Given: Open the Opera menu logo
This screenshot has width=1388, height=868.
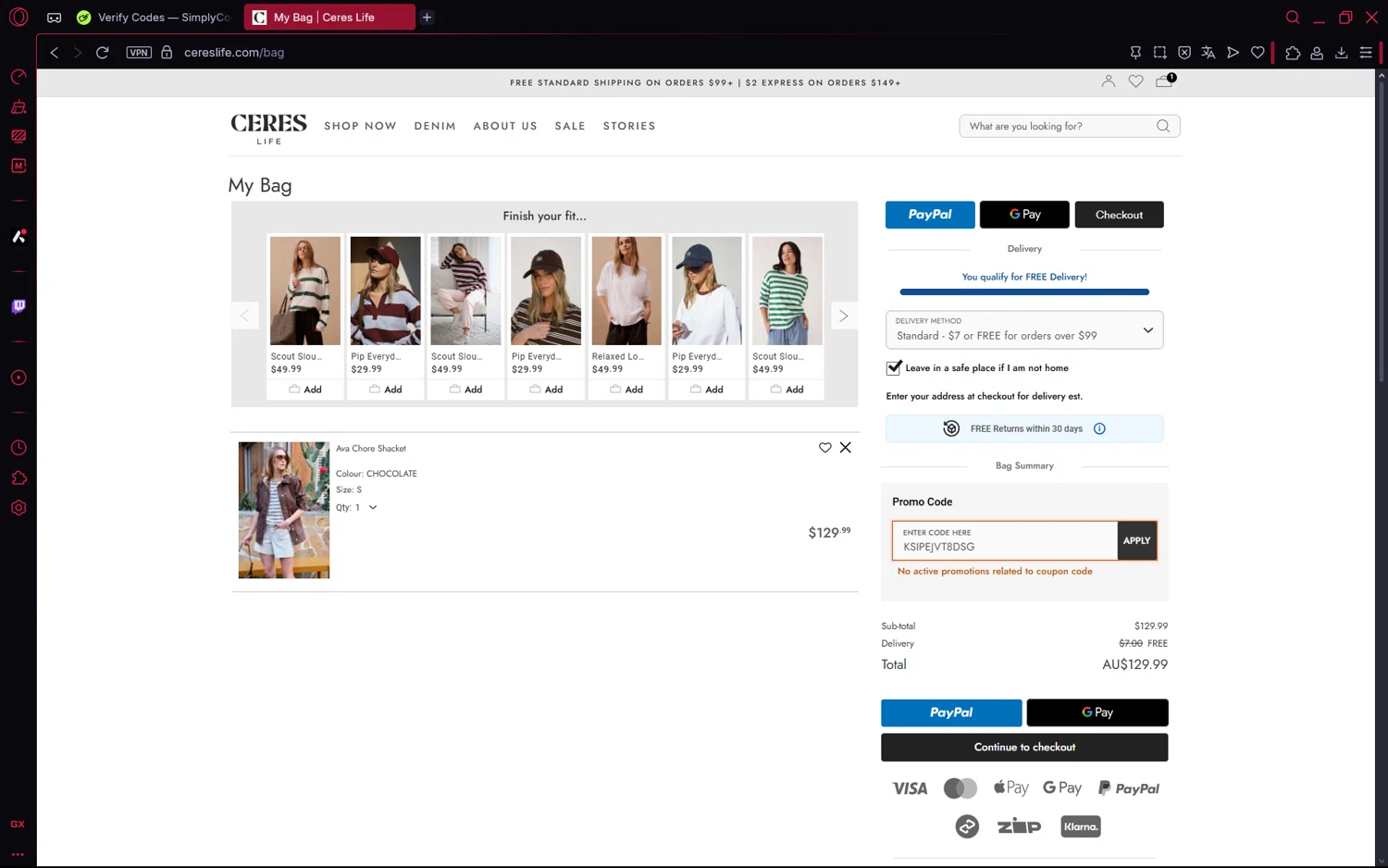Looking at the screenshot, I should 19,17.
